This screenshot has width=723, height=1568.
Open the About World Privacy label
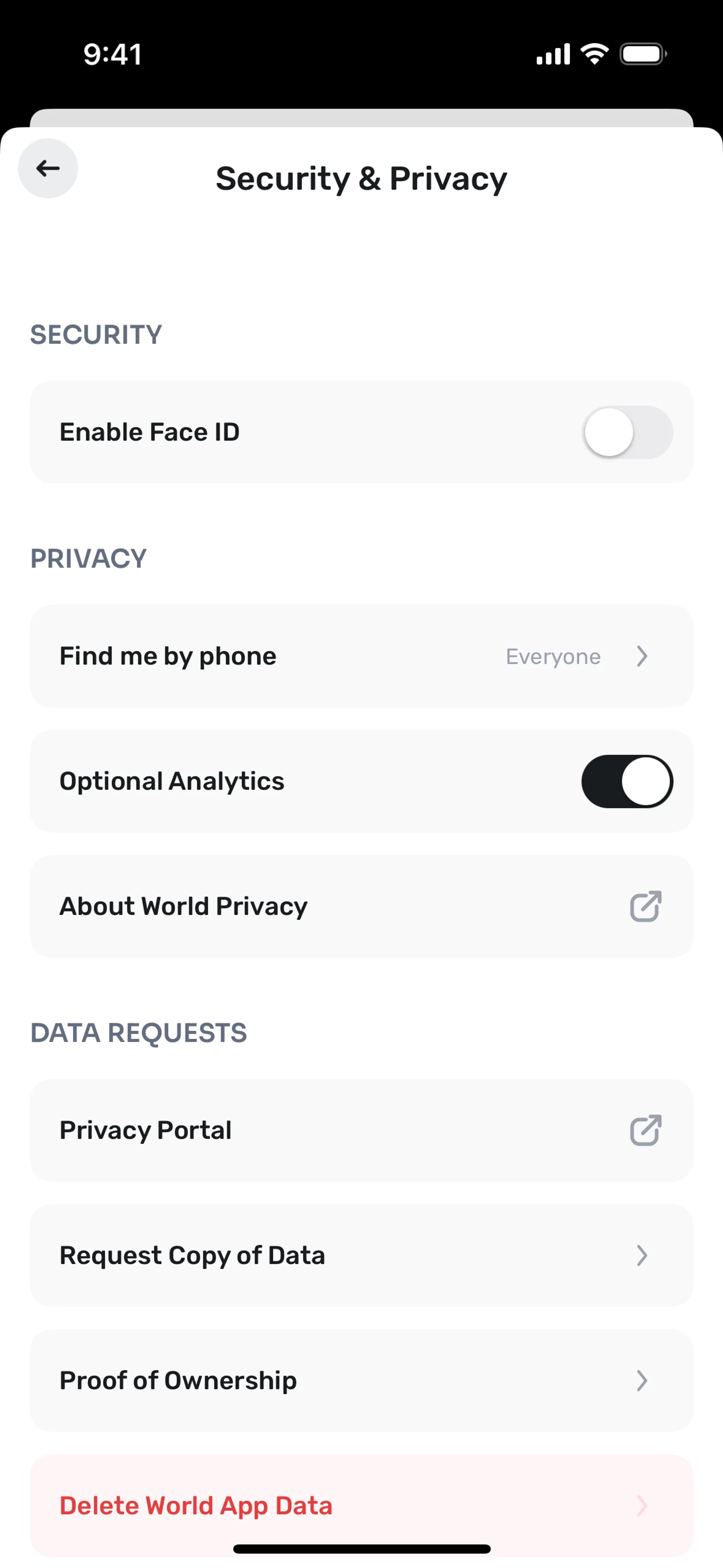pyautogui.click(x=183, y=906)
